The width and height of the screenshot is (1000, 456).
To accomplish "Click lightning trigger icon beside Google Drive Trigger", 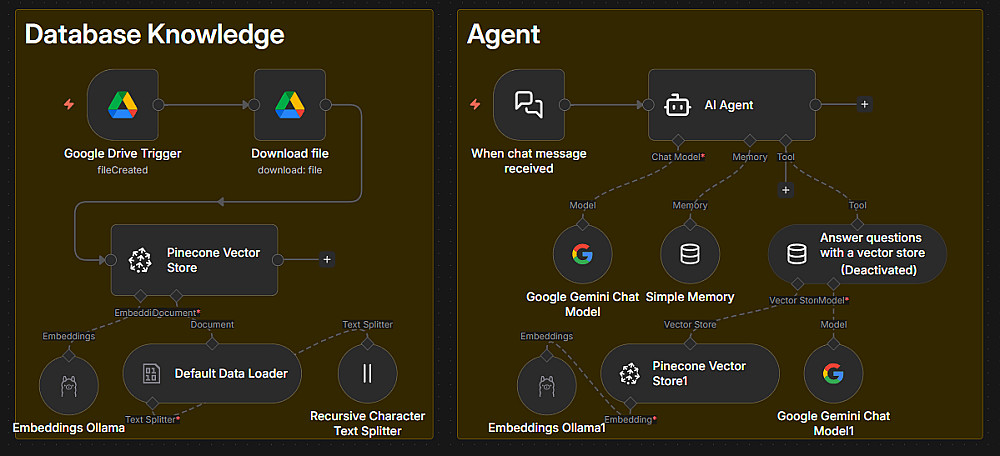I will pos(69,104).
